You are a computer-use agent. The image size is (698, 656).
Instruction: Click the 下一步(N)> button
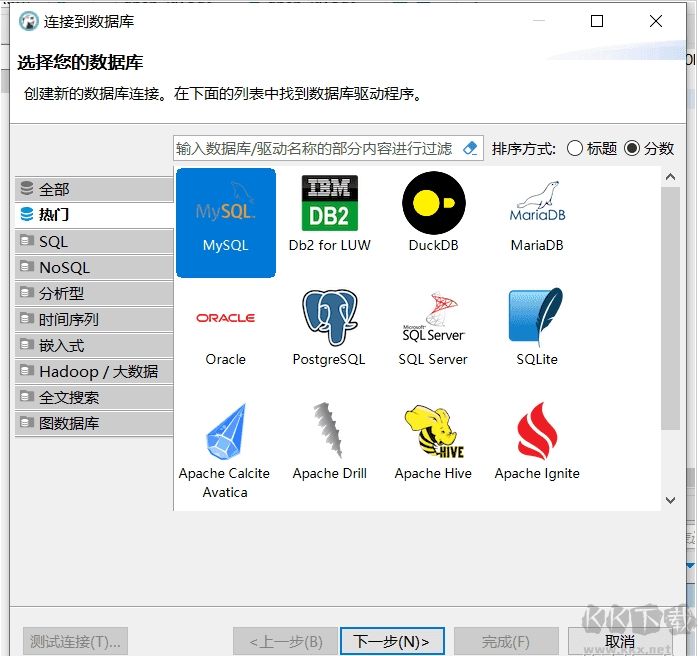392,641
